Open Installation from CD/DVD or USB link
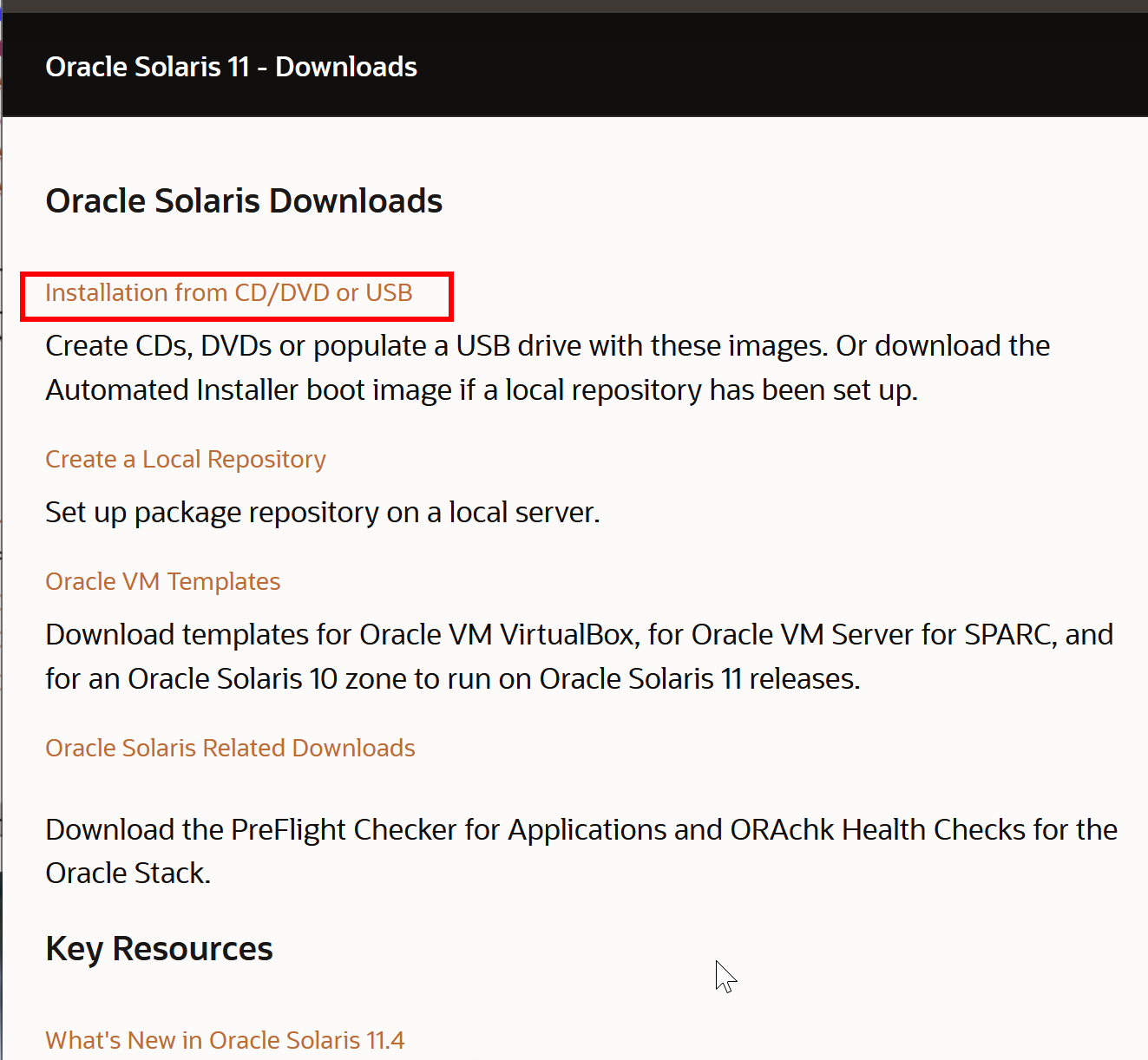Image resolution: width=1148 pixels, height=1060 pixels. pos(229,293)
